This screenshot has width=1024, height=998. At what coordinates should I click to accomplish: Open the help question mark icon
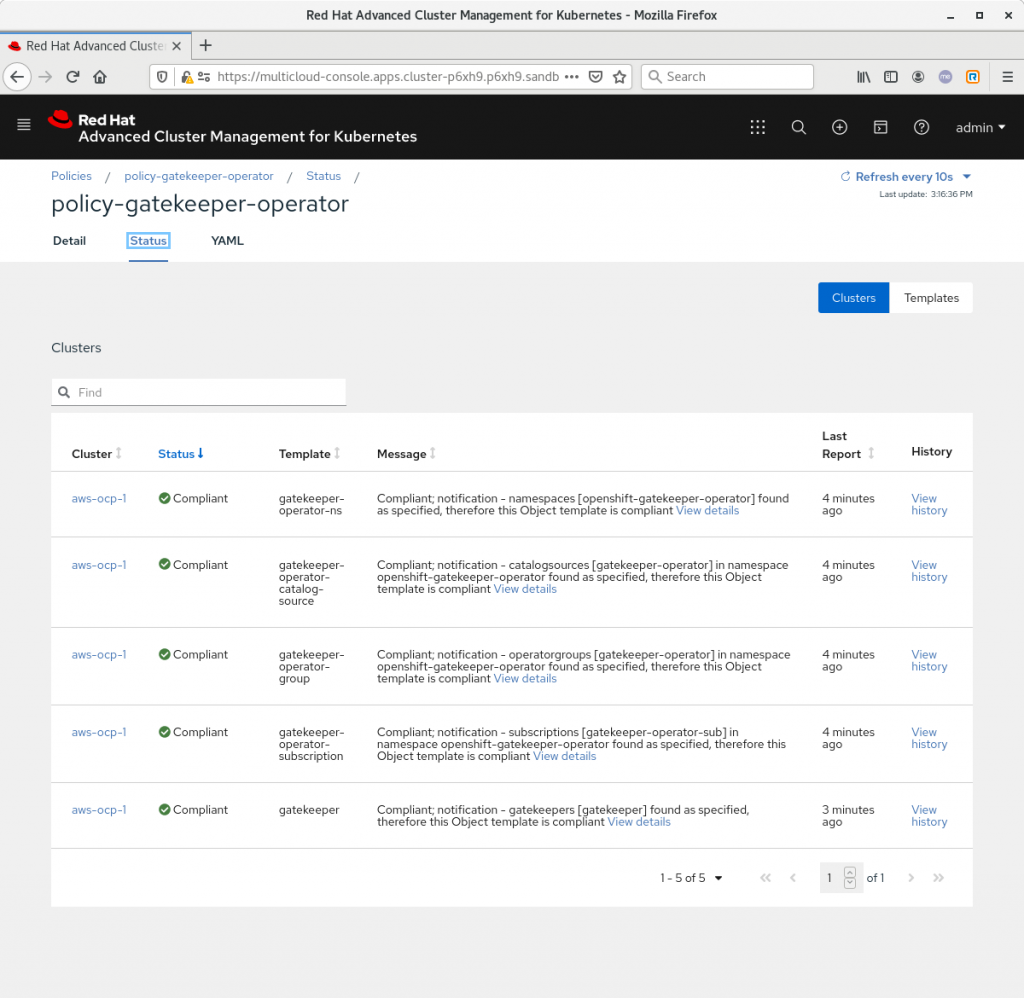(x=922, y=127)
